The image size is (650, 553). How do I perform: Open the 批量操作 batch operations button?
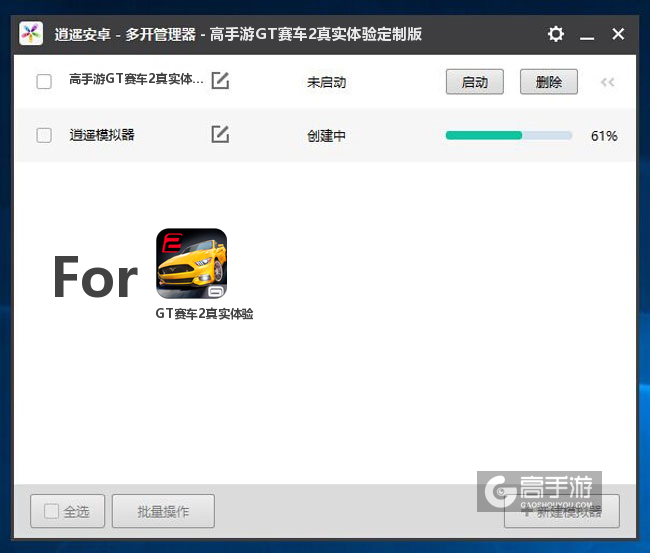pos(163,511)
